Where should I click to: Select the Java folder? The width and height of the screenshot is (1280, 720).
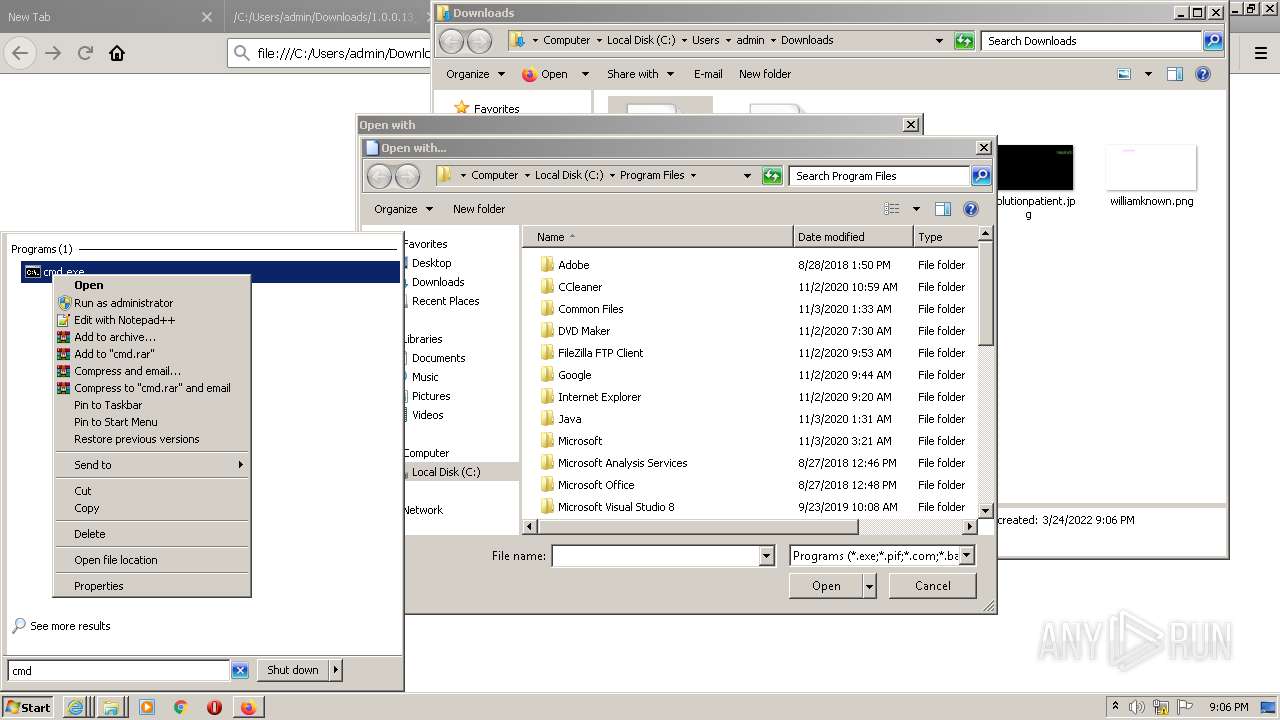click(x=569, y=419)
